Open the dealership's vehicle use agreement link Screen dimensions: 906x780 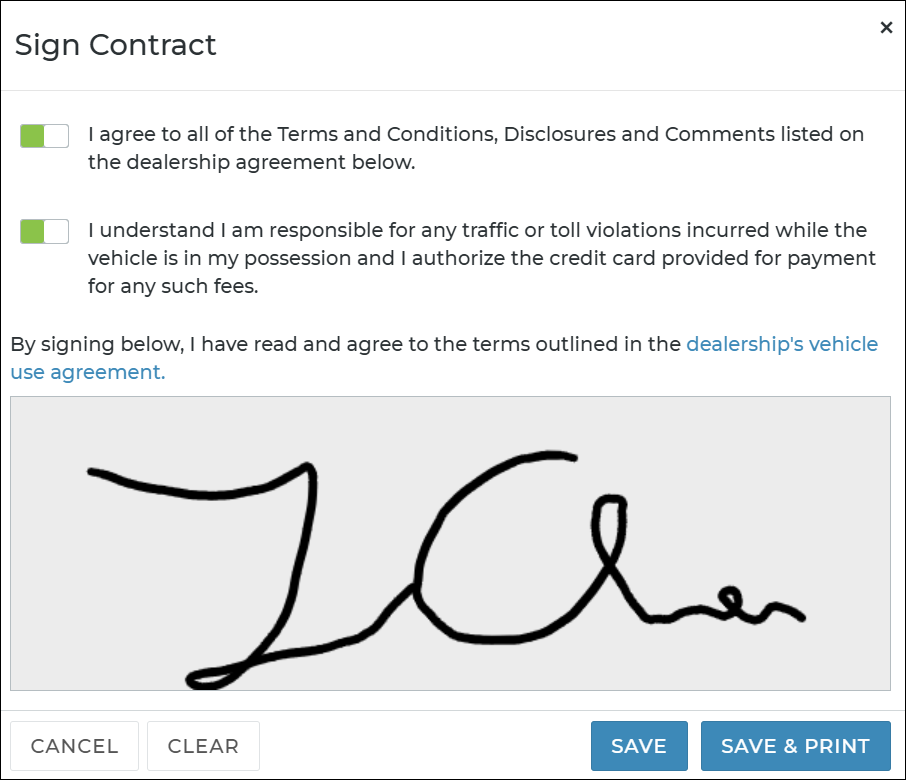(781, 344)
